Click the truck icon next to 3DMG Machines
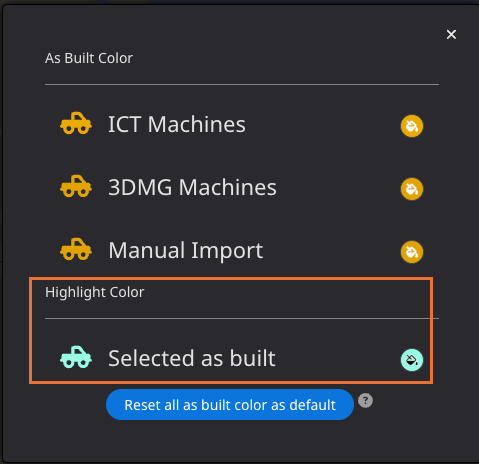The image size is (479, 464). point(76,186)
